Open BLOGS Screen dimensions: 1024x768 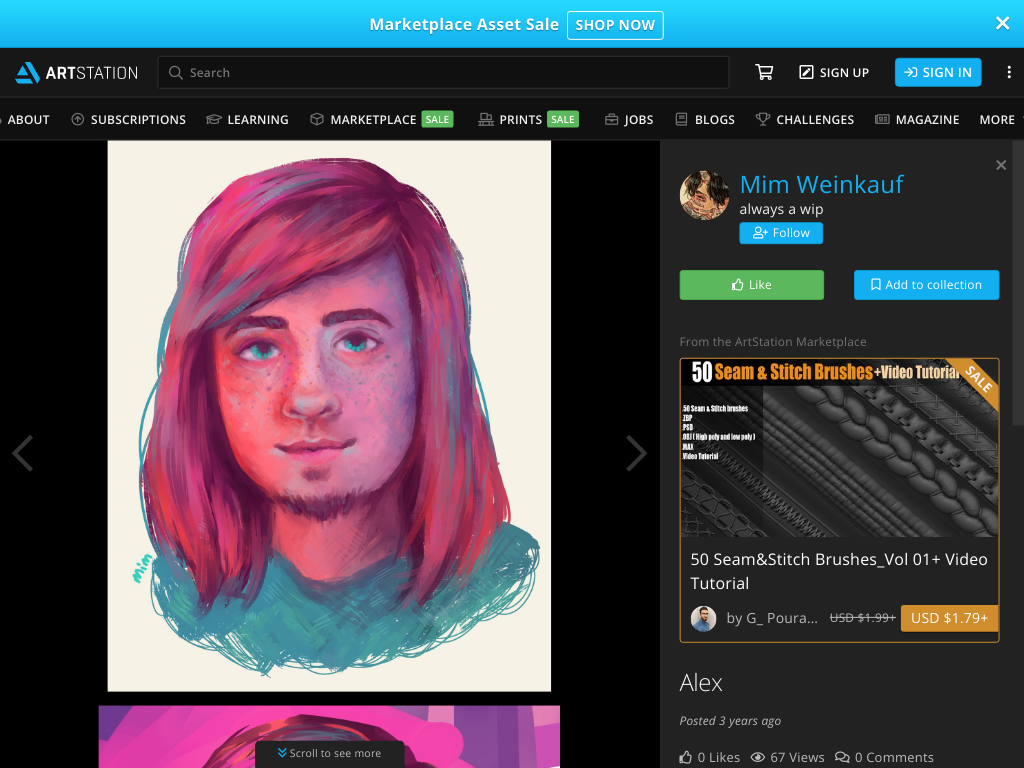click(x=705, y=120)
